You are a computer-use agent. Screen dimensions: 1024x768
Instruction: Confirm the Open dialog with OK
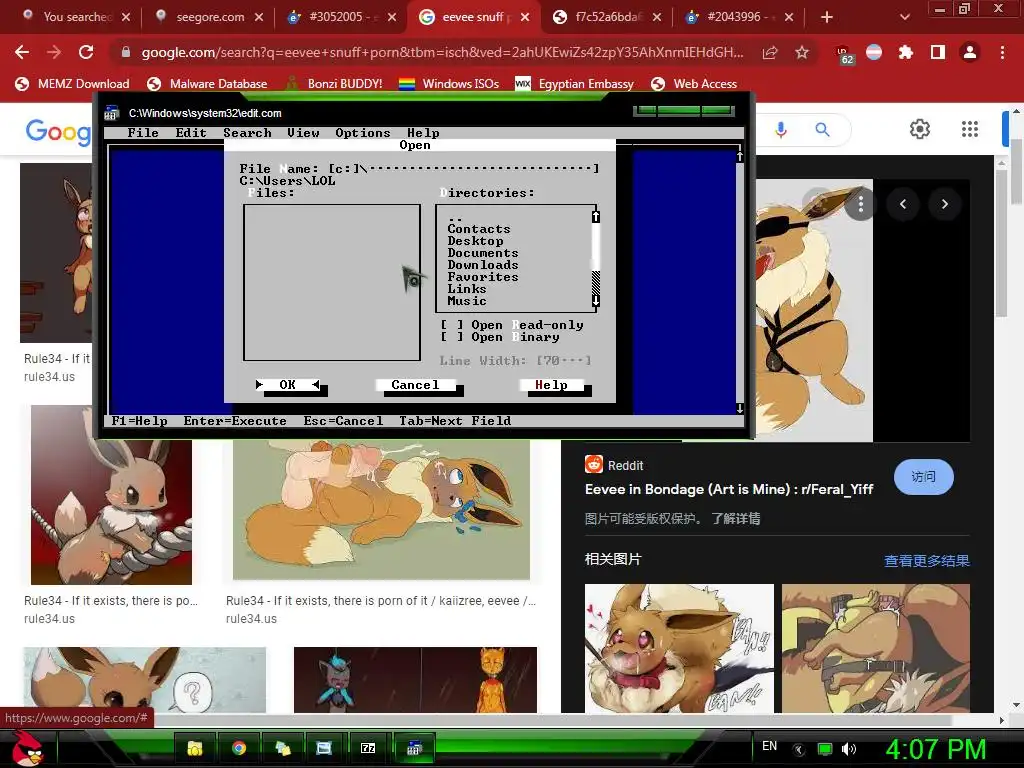pyautogui.click(x=288, y=385)
